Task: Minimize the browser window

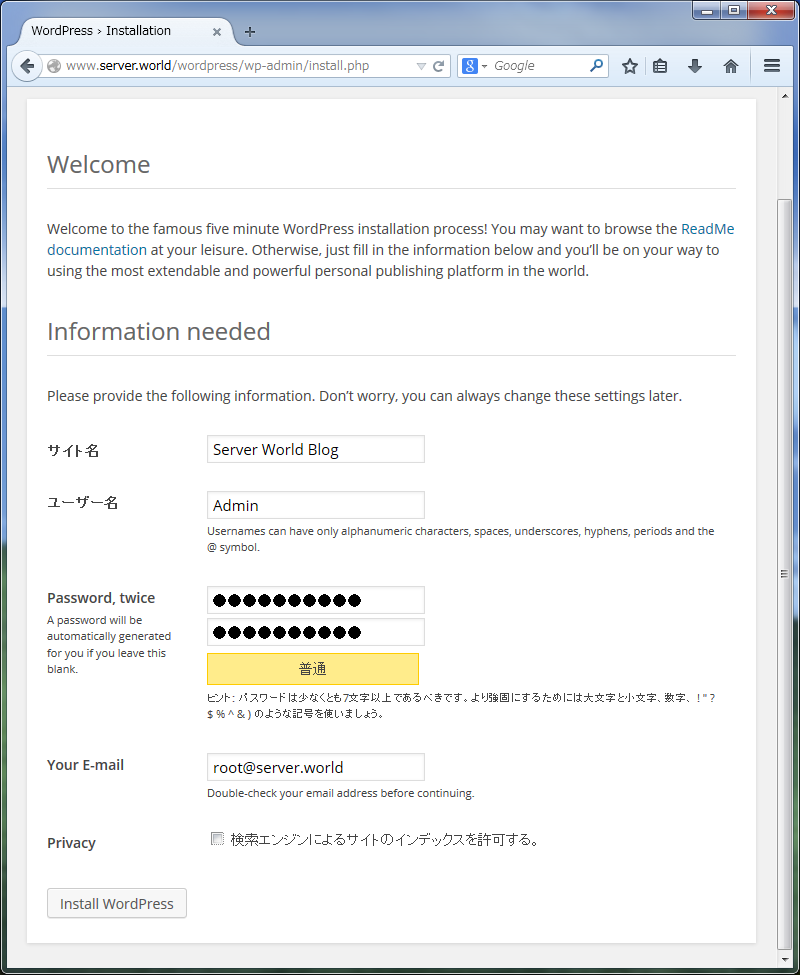Action: click(x=706, y=11)
